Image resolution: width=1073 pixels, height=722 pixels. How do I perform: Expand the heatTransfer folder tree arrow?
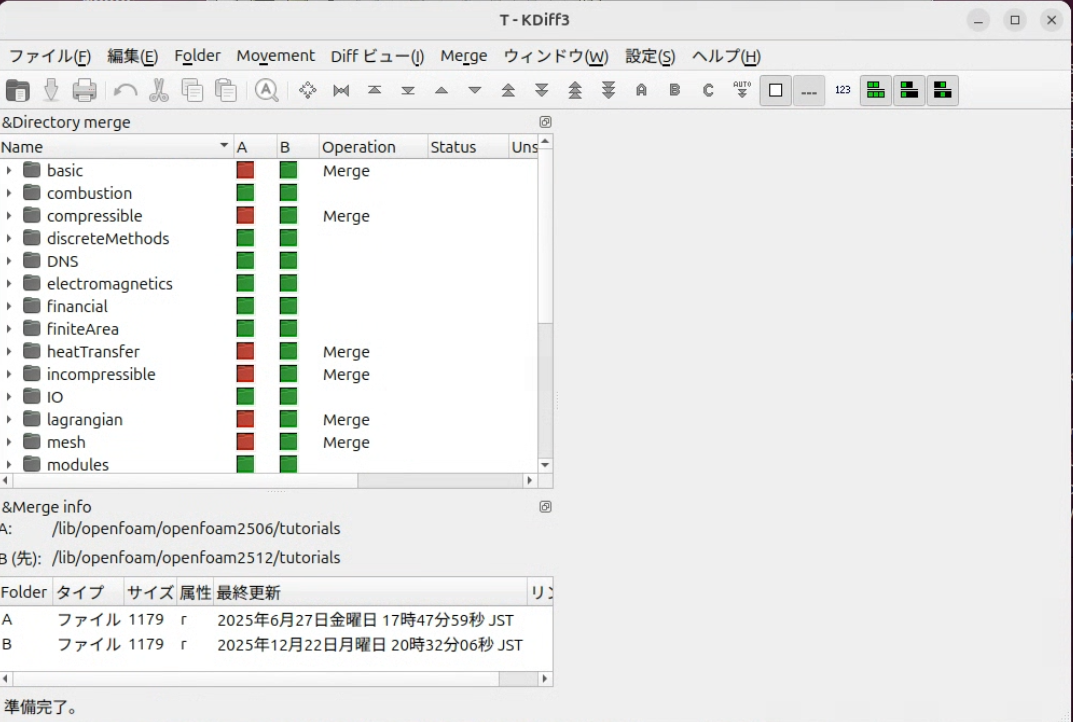(x=9, y=352)
